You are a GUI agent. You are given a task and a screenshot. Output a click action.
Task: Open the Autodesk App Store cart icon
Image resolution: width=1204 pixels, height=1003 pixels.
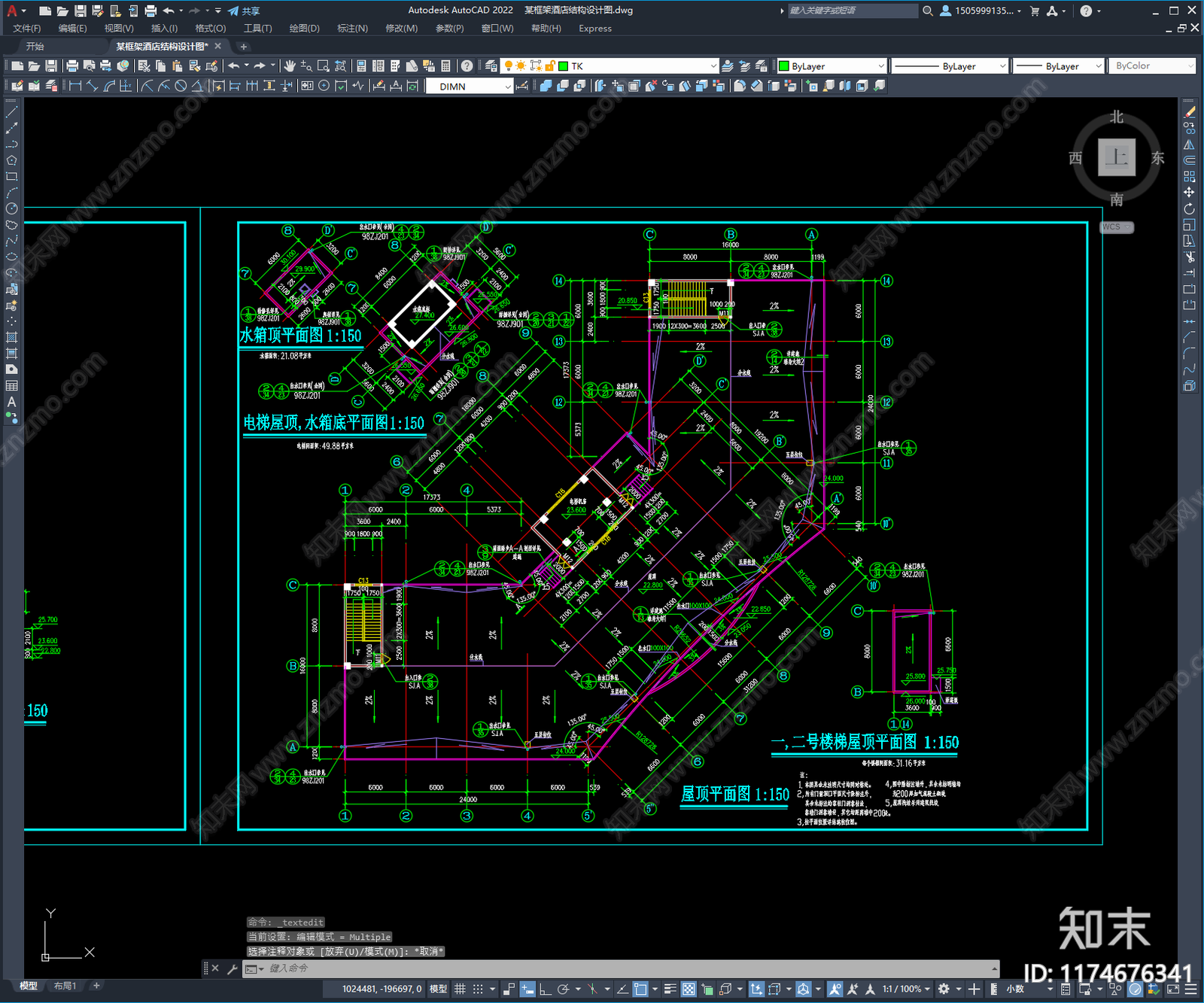pyautogui.click(x=1035, y=11)
